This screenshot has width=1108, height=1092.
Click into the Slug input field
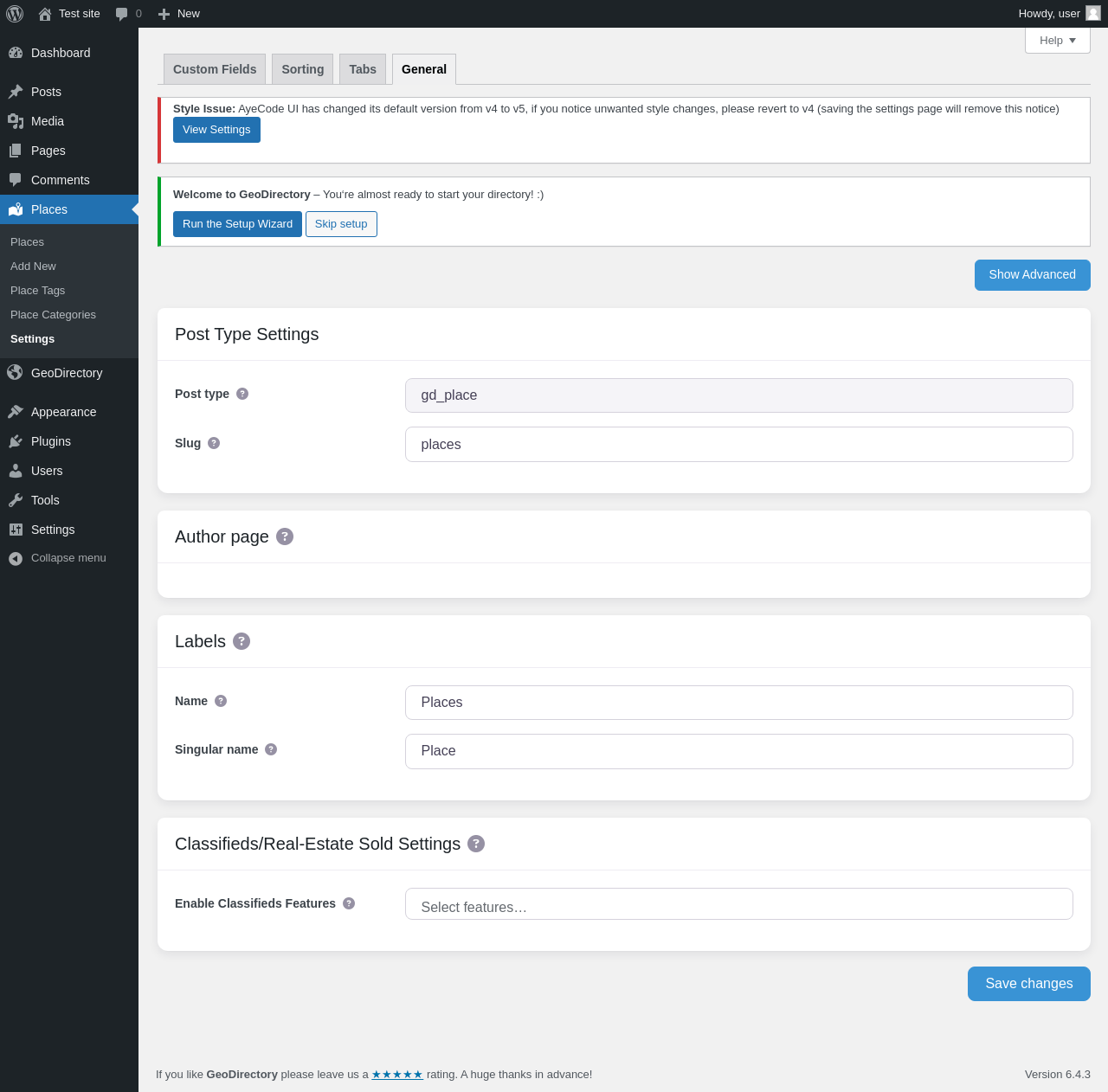(739, 445)
